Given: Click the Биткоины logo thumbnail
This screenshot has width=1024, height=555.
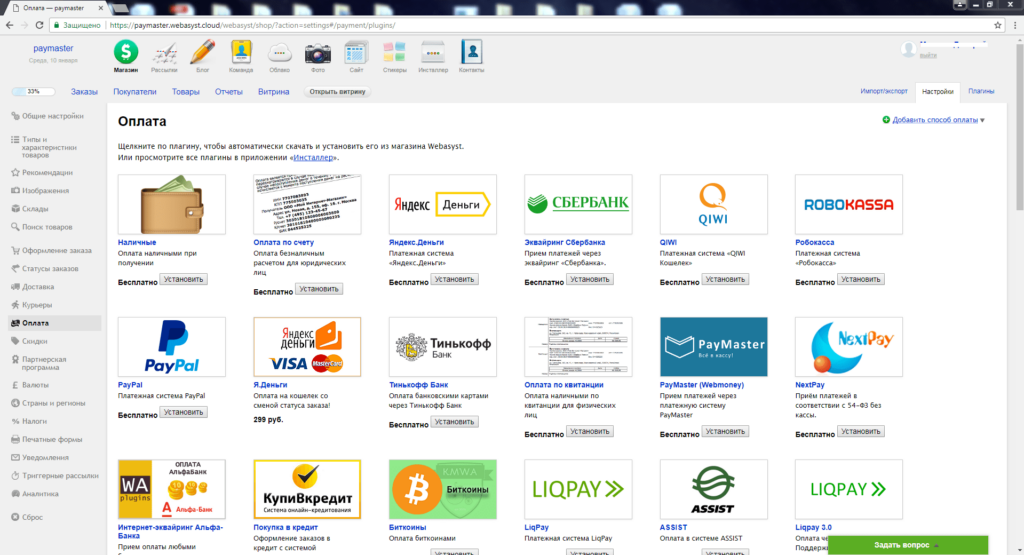Looking at the screenshot, I should tap(443, 489).
